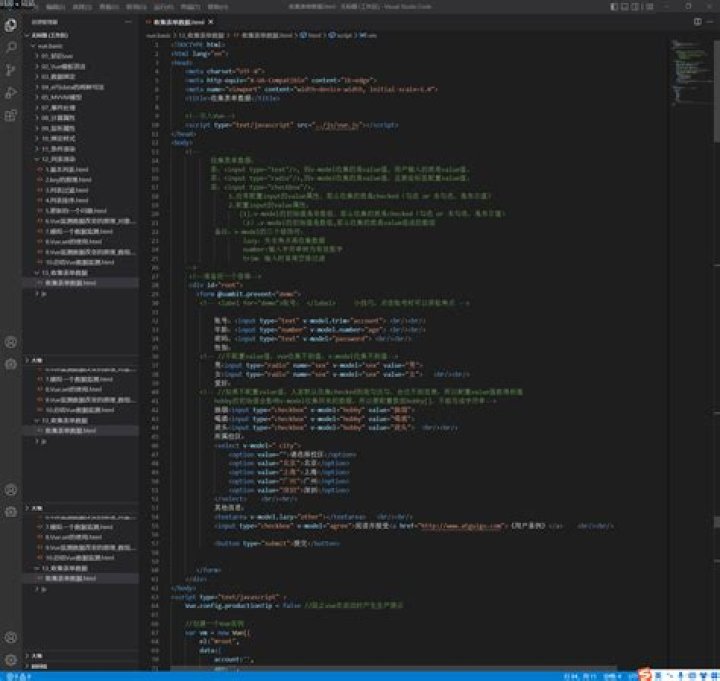Screen dimensions: 720x681
Task: Open Explorer panel More Actions ellipsis
Action: (x=128, y=22)
